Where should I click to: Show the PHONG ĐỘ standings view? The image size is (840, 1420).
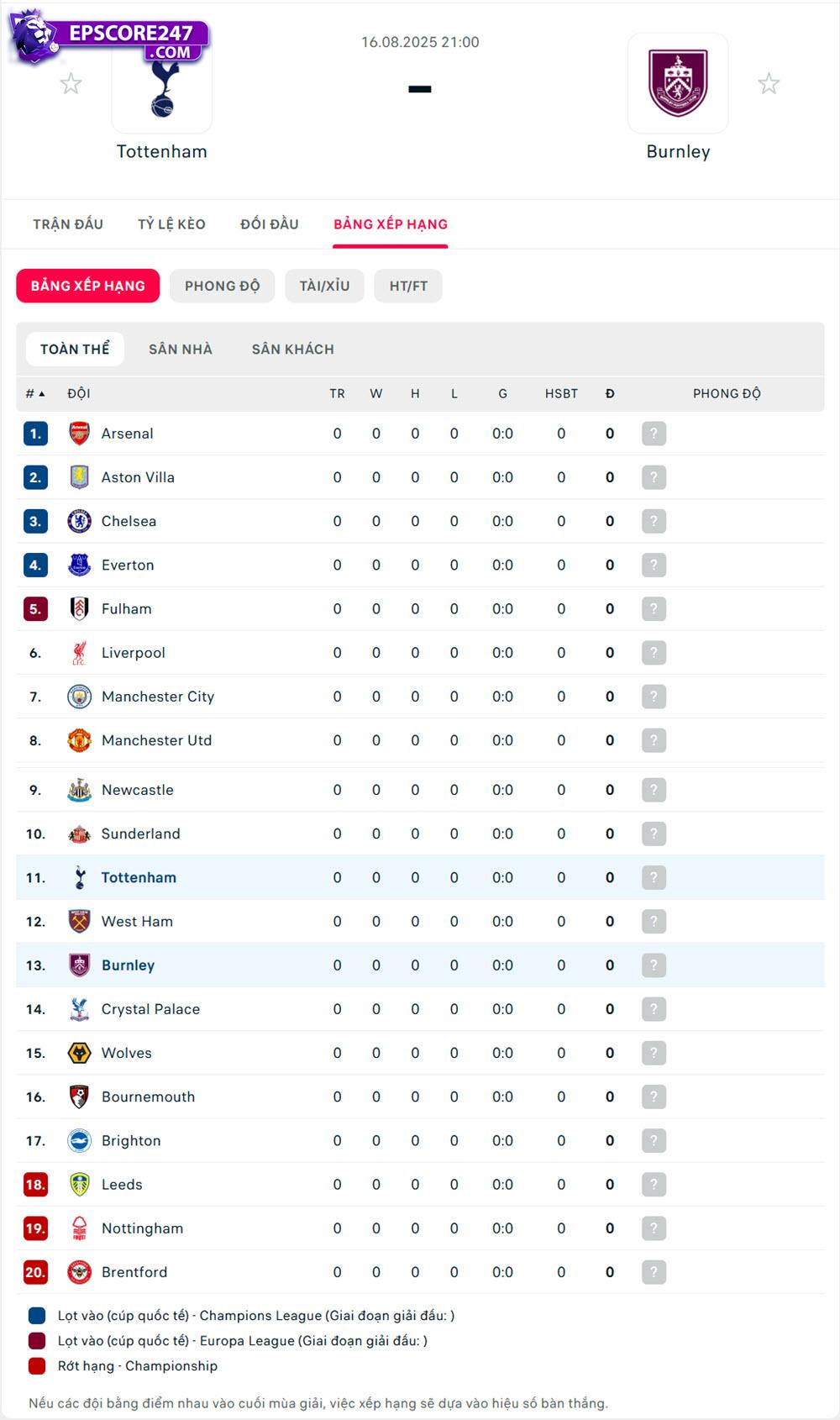[x=223, y=286]
